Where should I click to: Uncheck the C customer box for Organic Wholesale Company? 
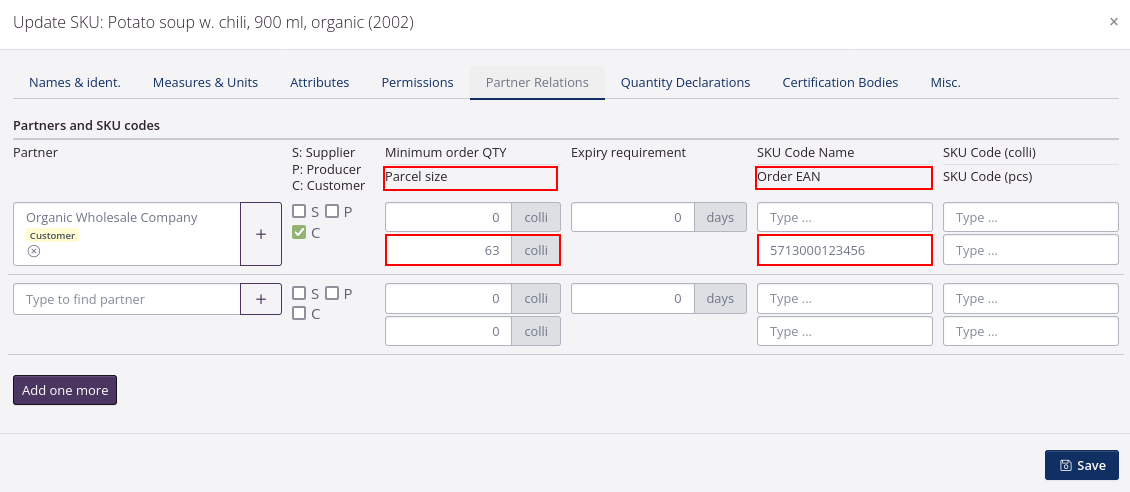click(x=298, y=233)
